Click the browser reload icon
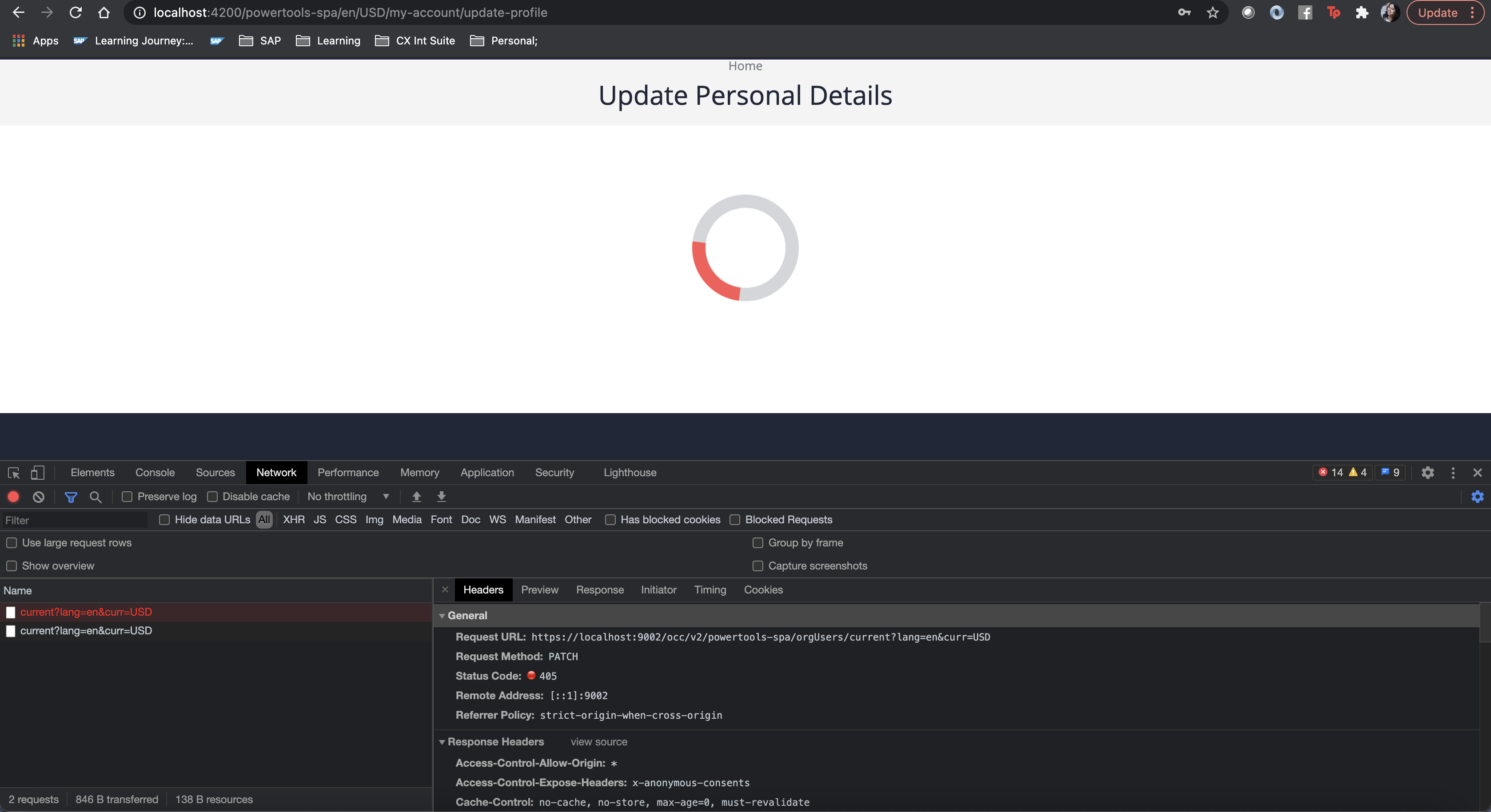The image size is (1491, 812). pyautogui.click(x=75, y=12)
